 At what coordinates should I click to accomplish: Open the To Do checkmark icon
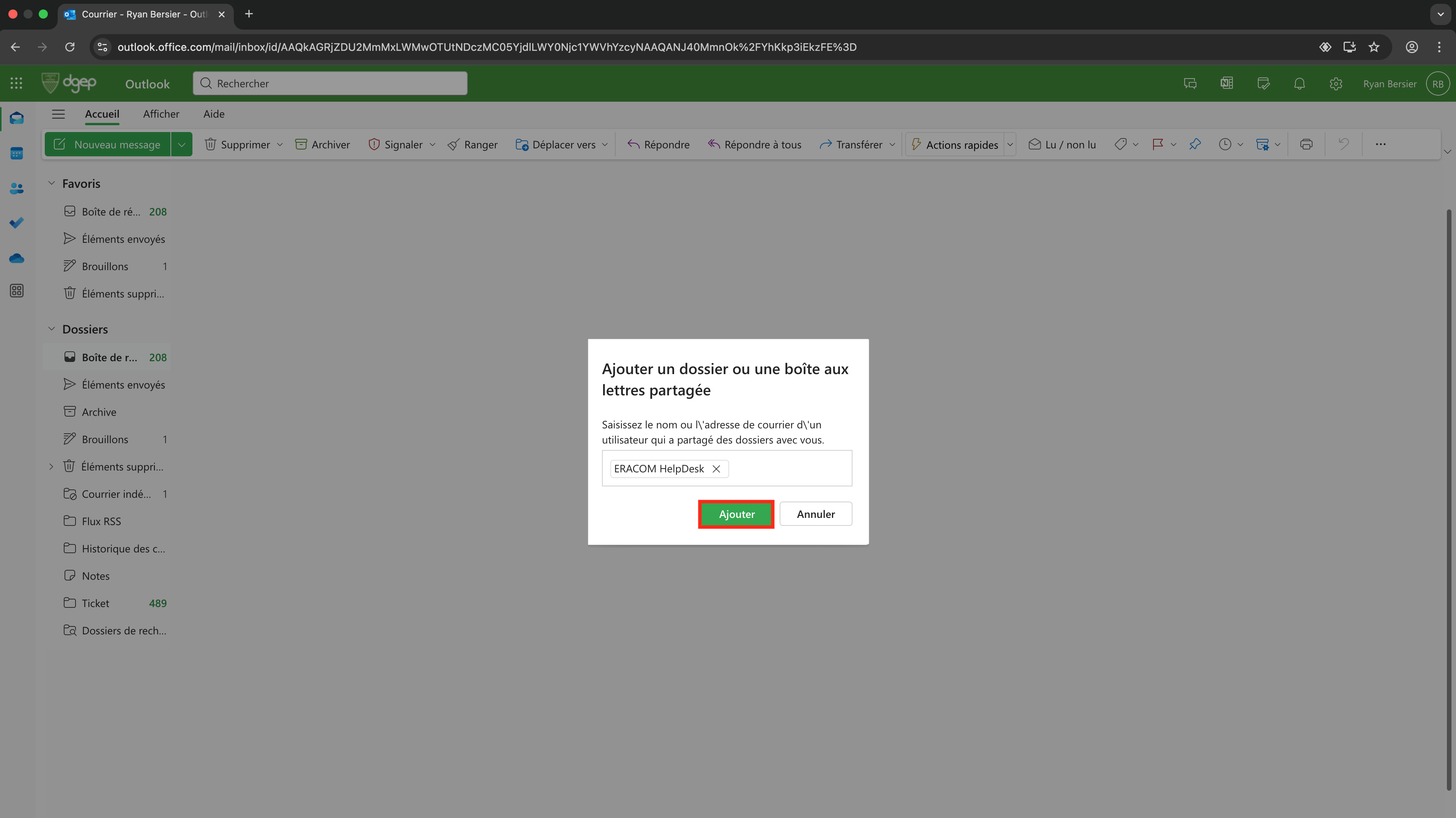click(x=16, y=223)
